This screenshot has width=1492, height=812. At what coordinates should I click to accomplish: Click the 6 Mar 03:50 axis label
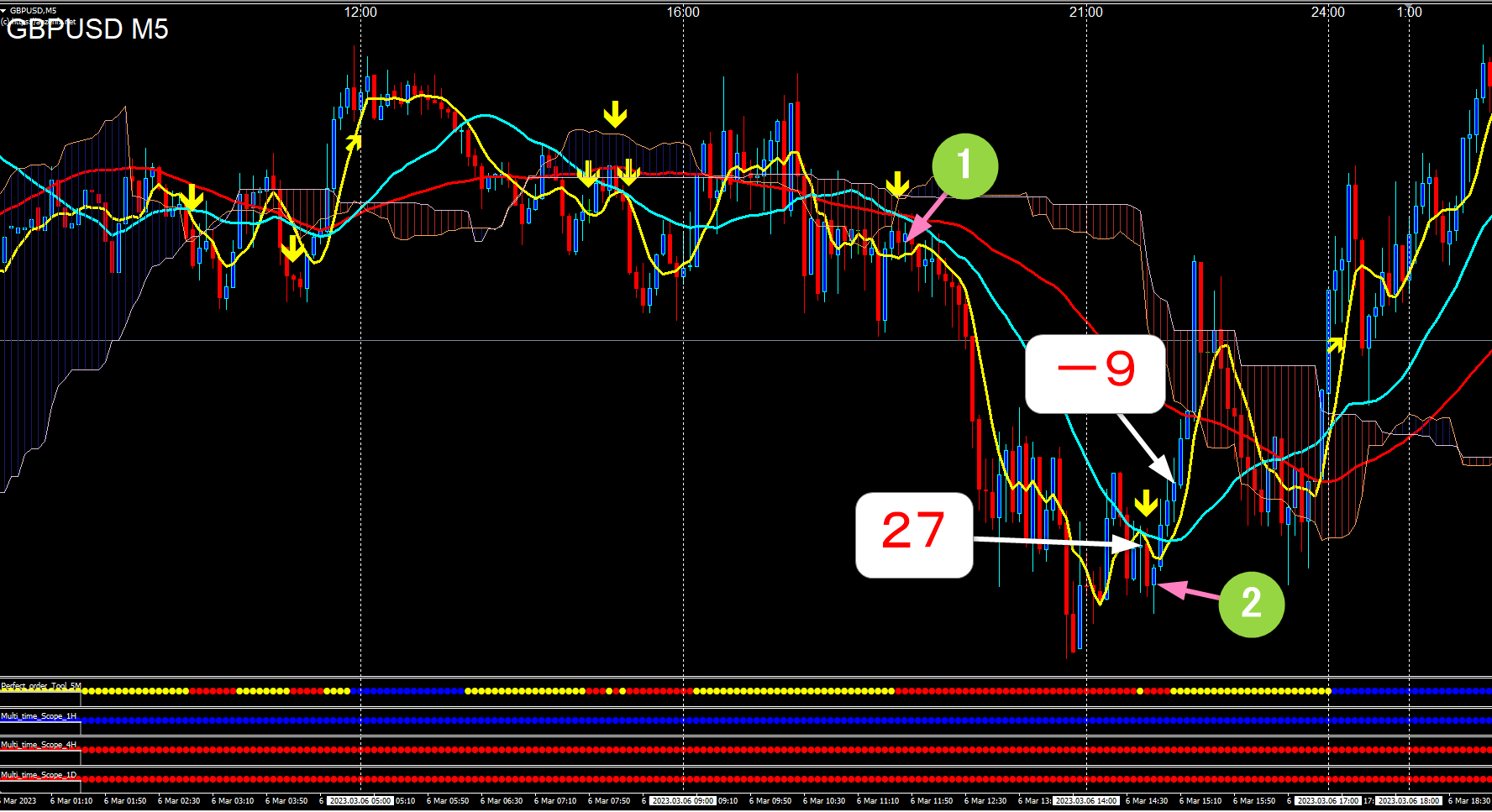coord(286,801)
